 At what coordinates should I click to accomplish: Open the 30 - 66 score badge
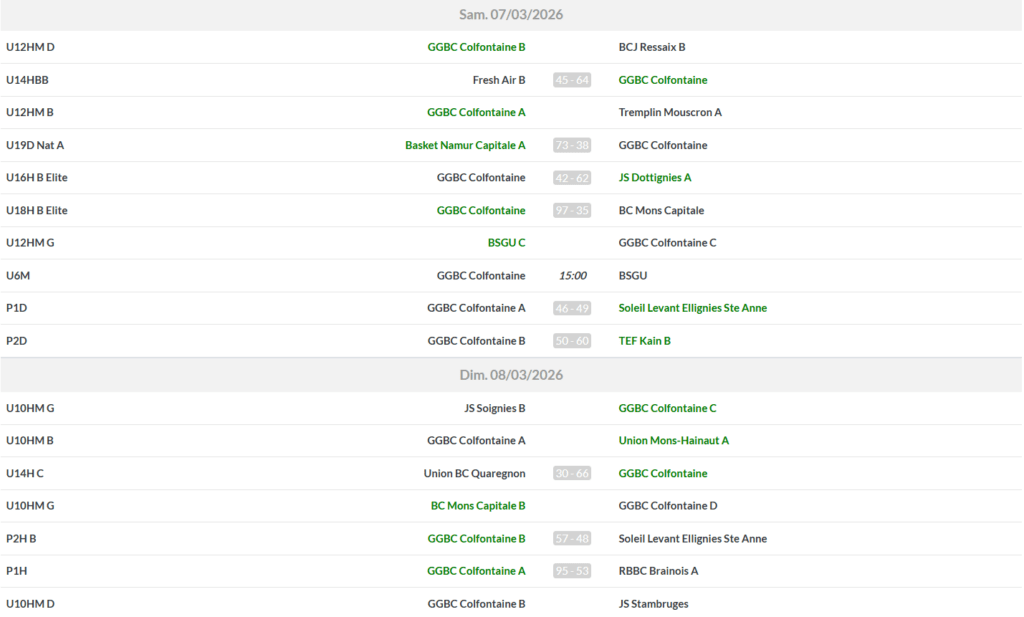click(x=572, y=473)
